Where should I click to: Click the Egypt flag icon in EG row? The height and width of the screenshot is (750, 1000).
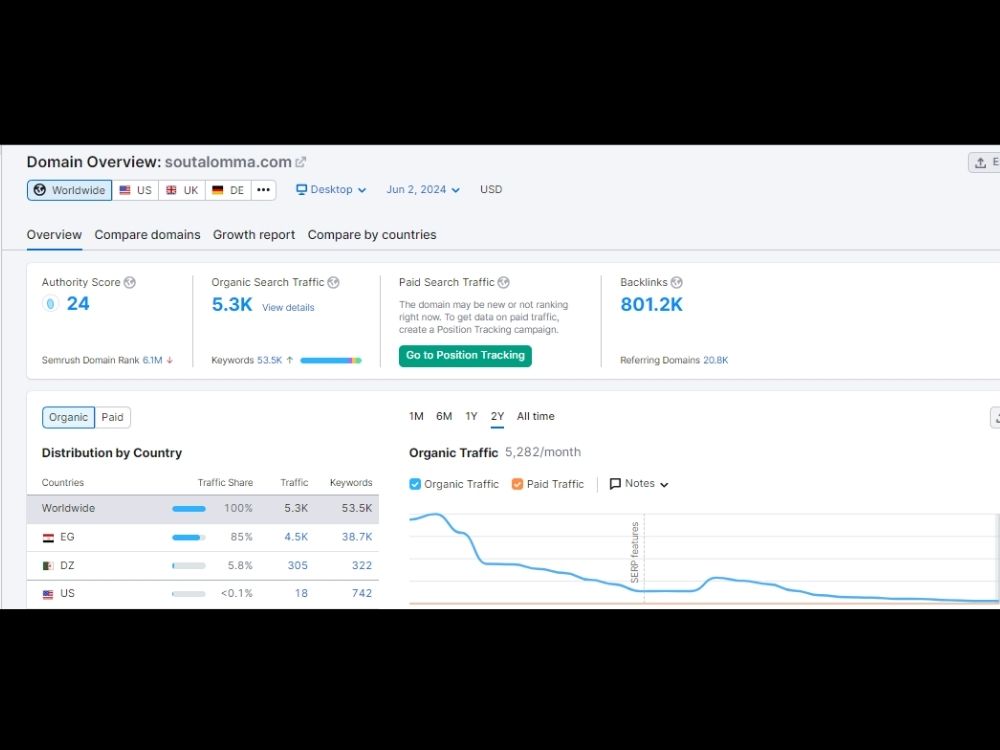[x=48, y=538]
